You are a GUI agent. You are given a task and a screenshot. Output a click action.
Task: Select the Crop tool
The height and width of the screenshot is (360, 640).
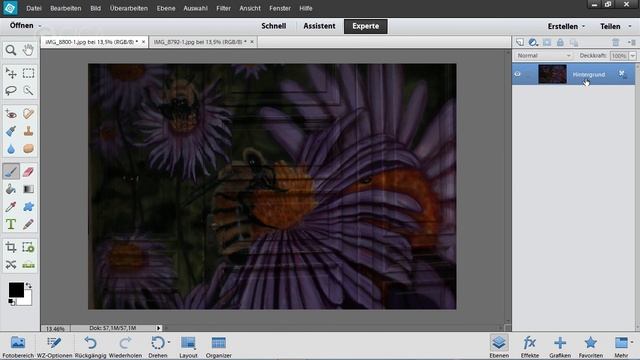11,247
